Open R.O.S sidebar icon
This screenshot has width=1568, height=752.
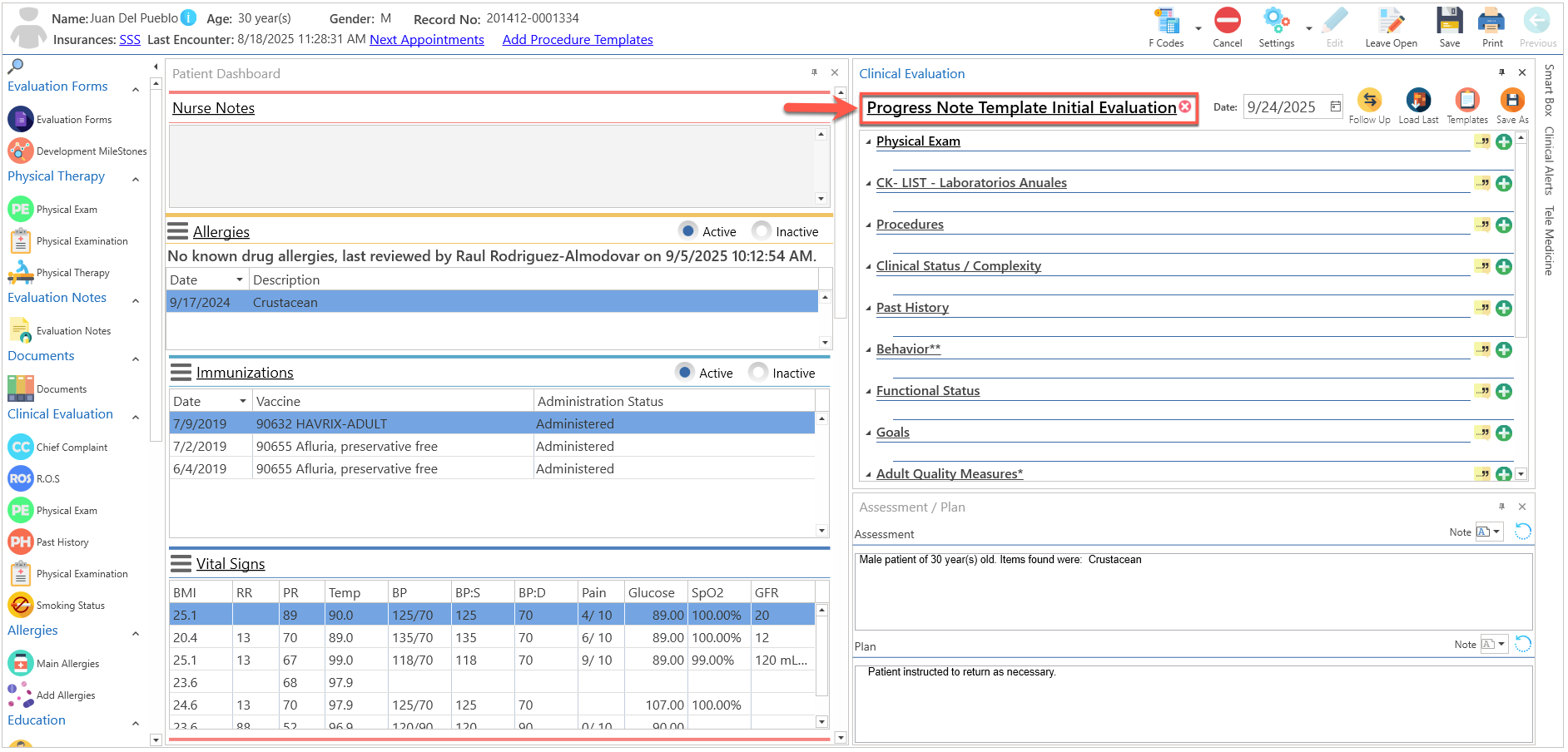point(21,478)
